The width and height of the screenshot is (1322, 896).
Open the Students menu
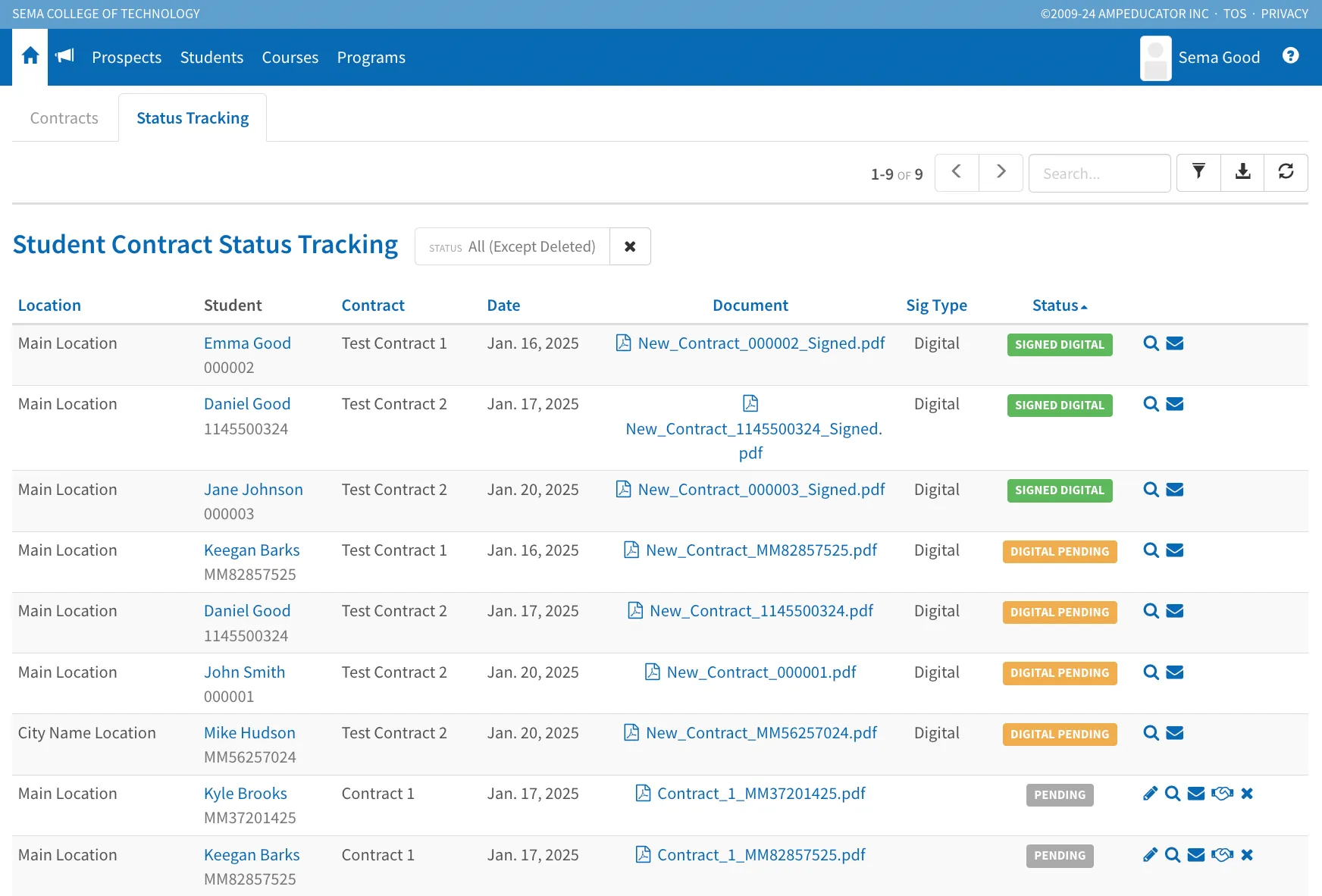pos(211,58)
